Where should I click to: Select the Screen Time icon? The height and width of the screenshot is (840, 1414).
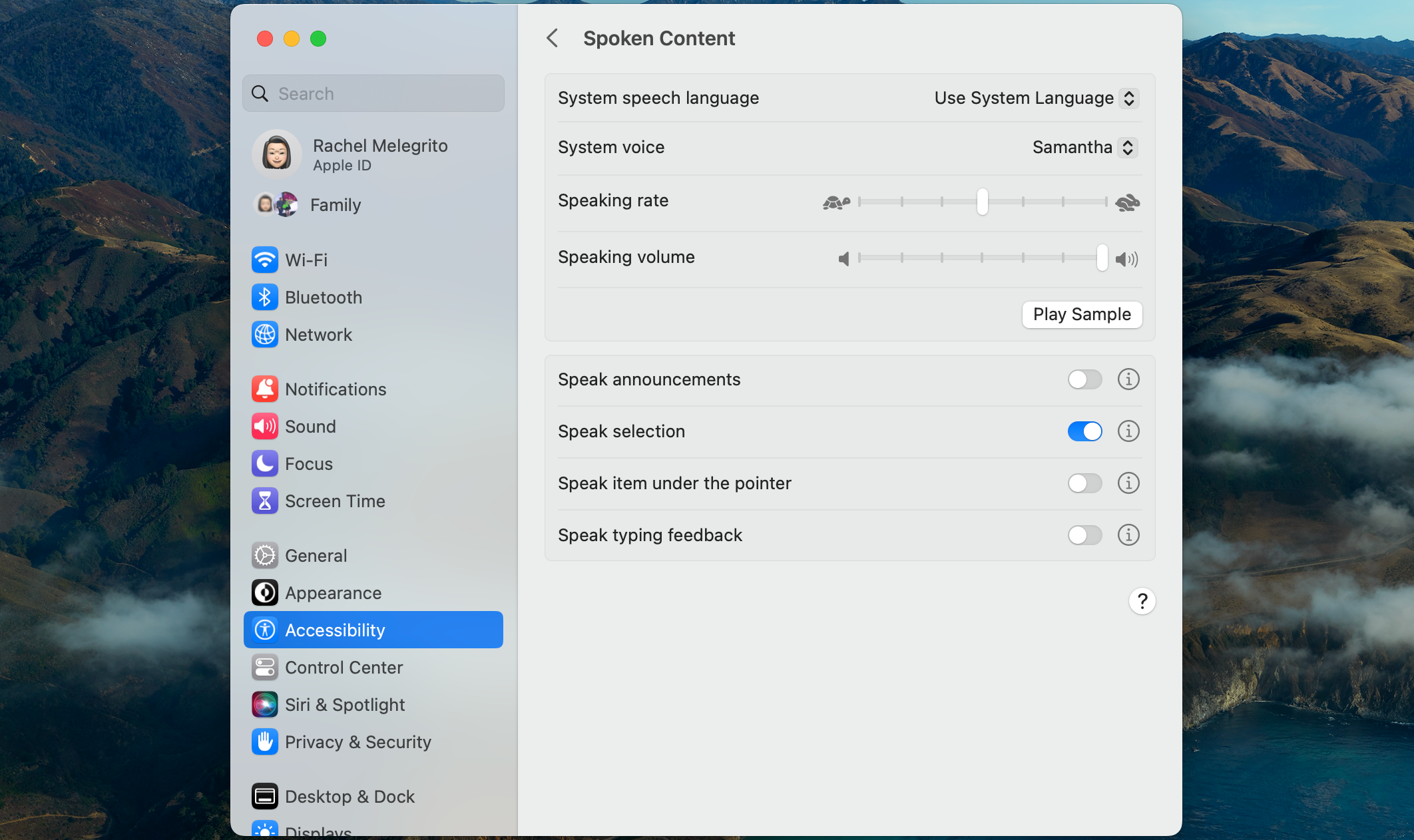(x=264, y=501)
